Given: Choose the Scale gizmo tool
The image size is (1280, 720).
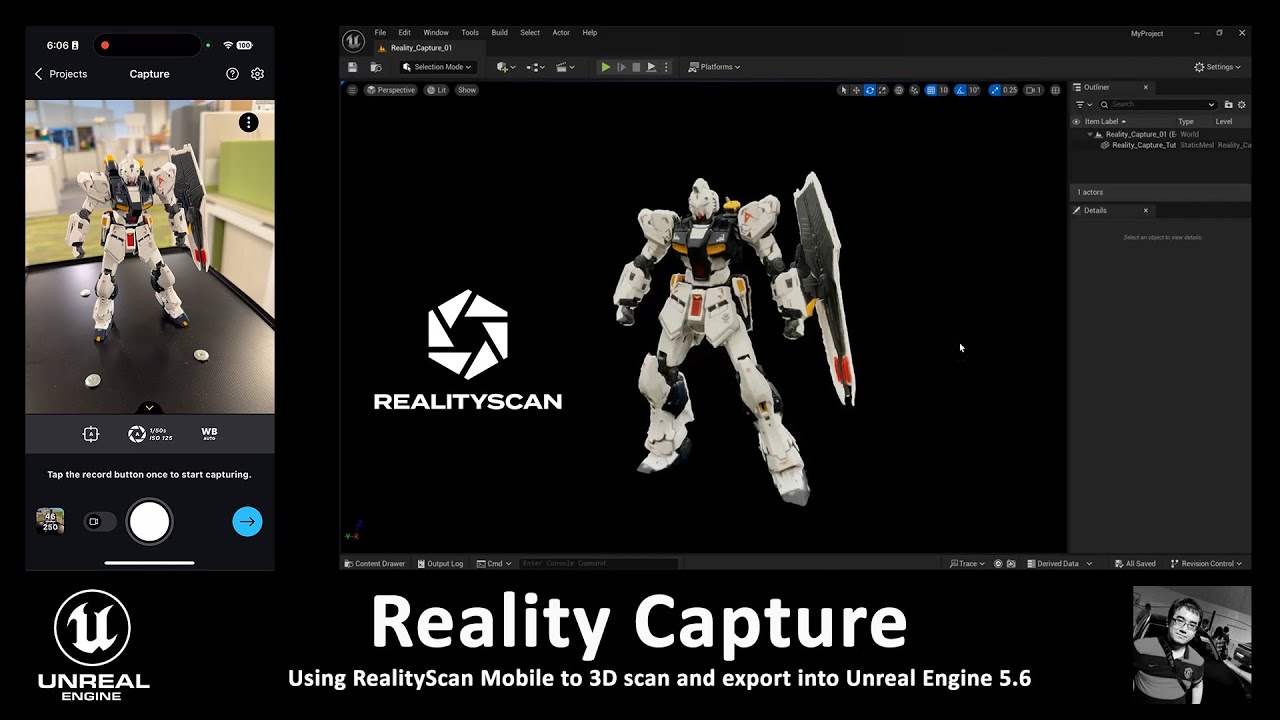Looking at the screenshot, I should point(882,90).
